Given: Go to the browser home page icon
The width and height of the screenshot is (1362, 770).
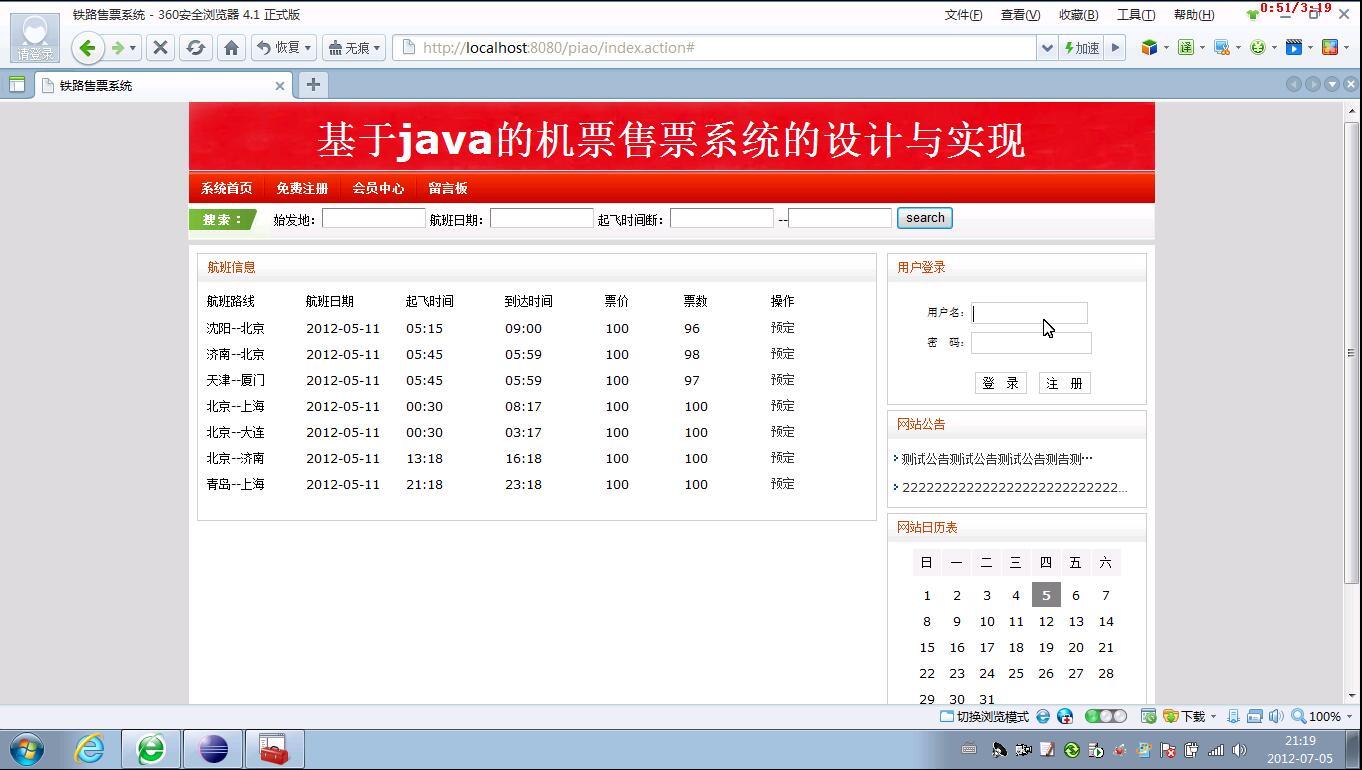Looking at the screenshot, I should point(232,48).
